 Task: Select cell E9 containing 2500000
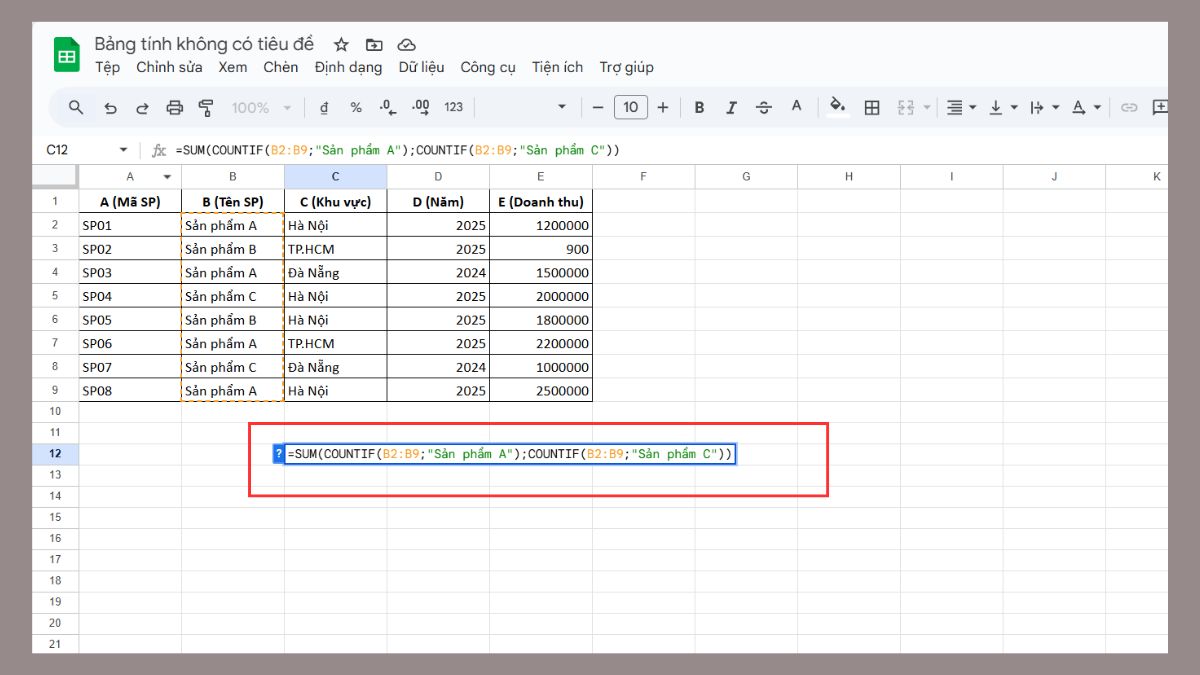click(x=540, y=391)
